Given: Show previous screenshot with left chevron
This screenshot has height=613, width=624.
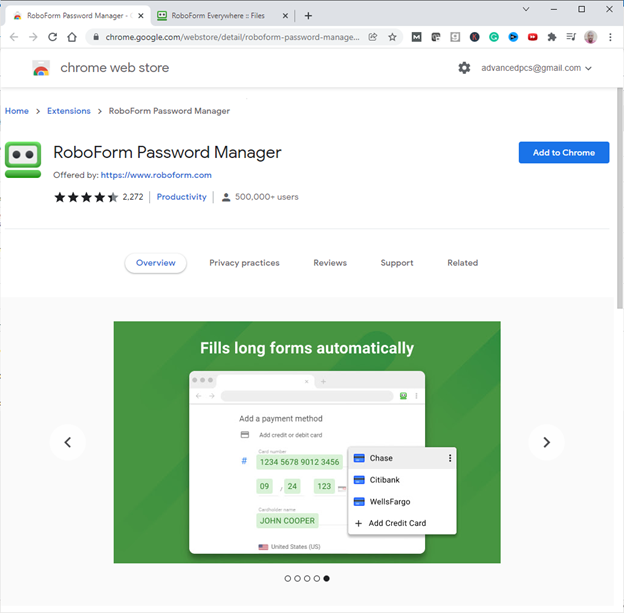Looking at the screenshot, I should 68,442.
